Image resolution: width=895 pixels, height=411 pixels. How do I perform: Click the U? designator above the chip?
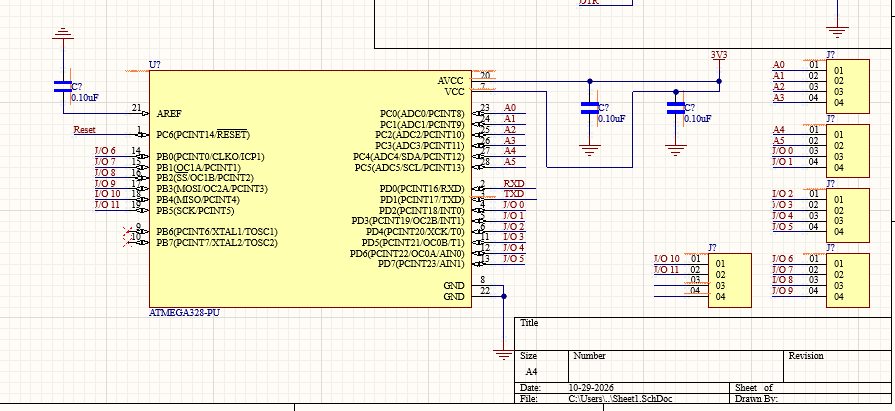[155, 65]
